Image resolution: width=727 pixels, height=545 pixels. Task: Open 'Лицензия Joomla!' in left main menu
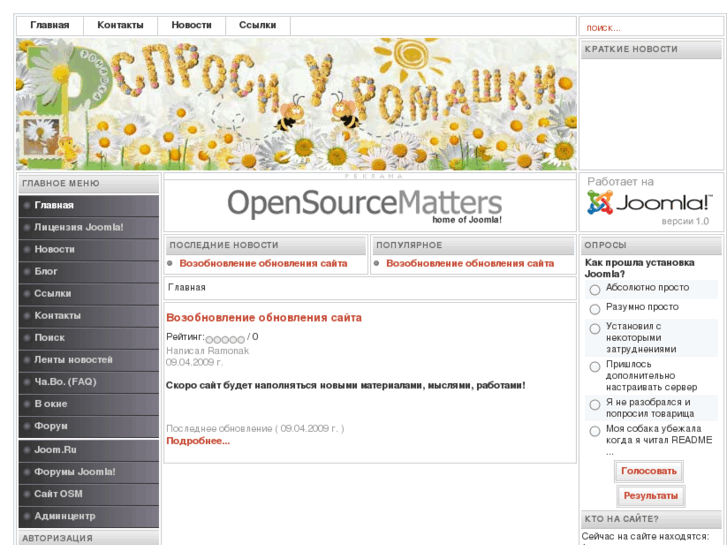click(x=79, y=227)
